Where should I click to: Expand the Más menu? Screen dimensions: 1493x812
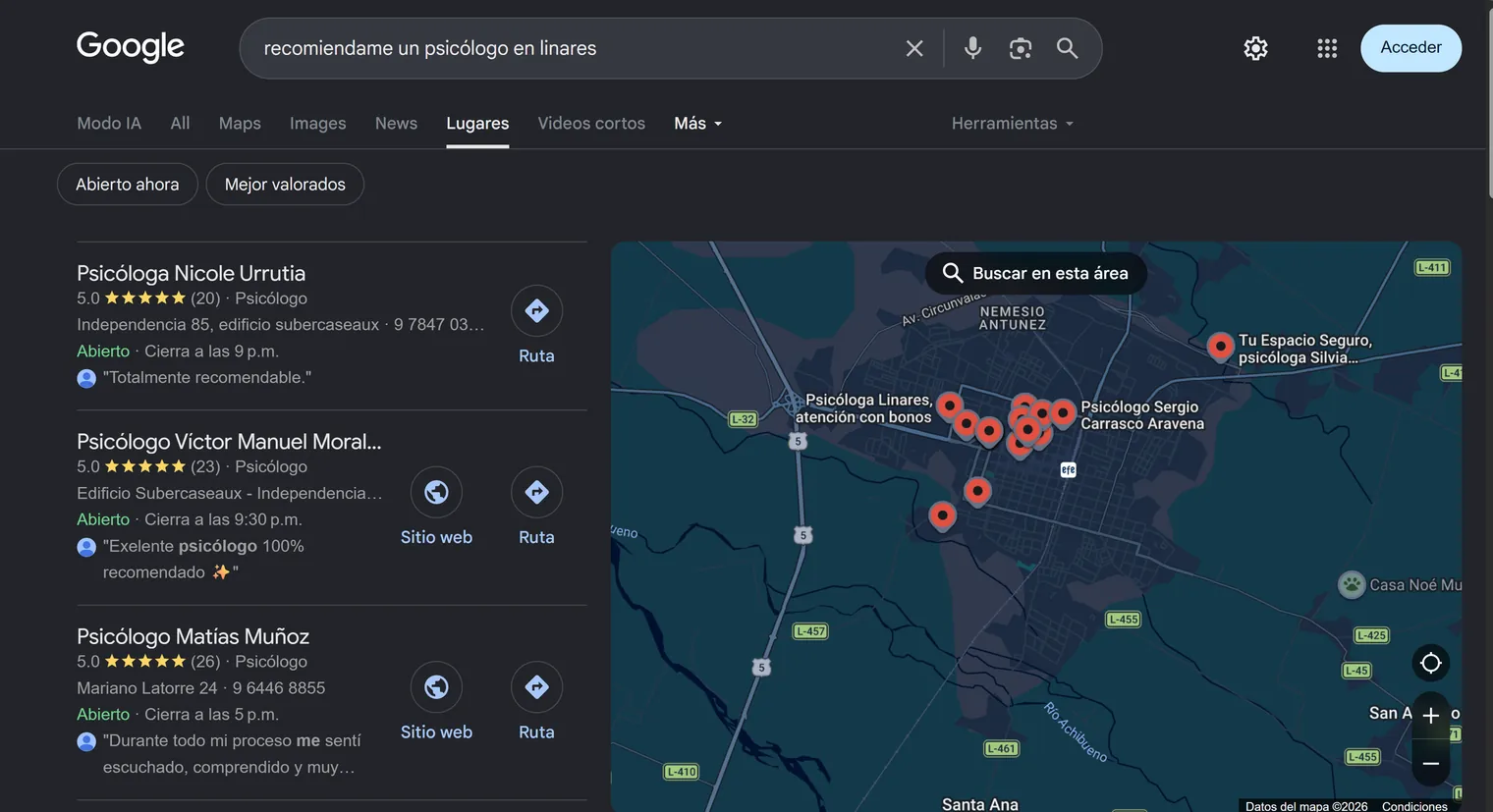[698, 124]
